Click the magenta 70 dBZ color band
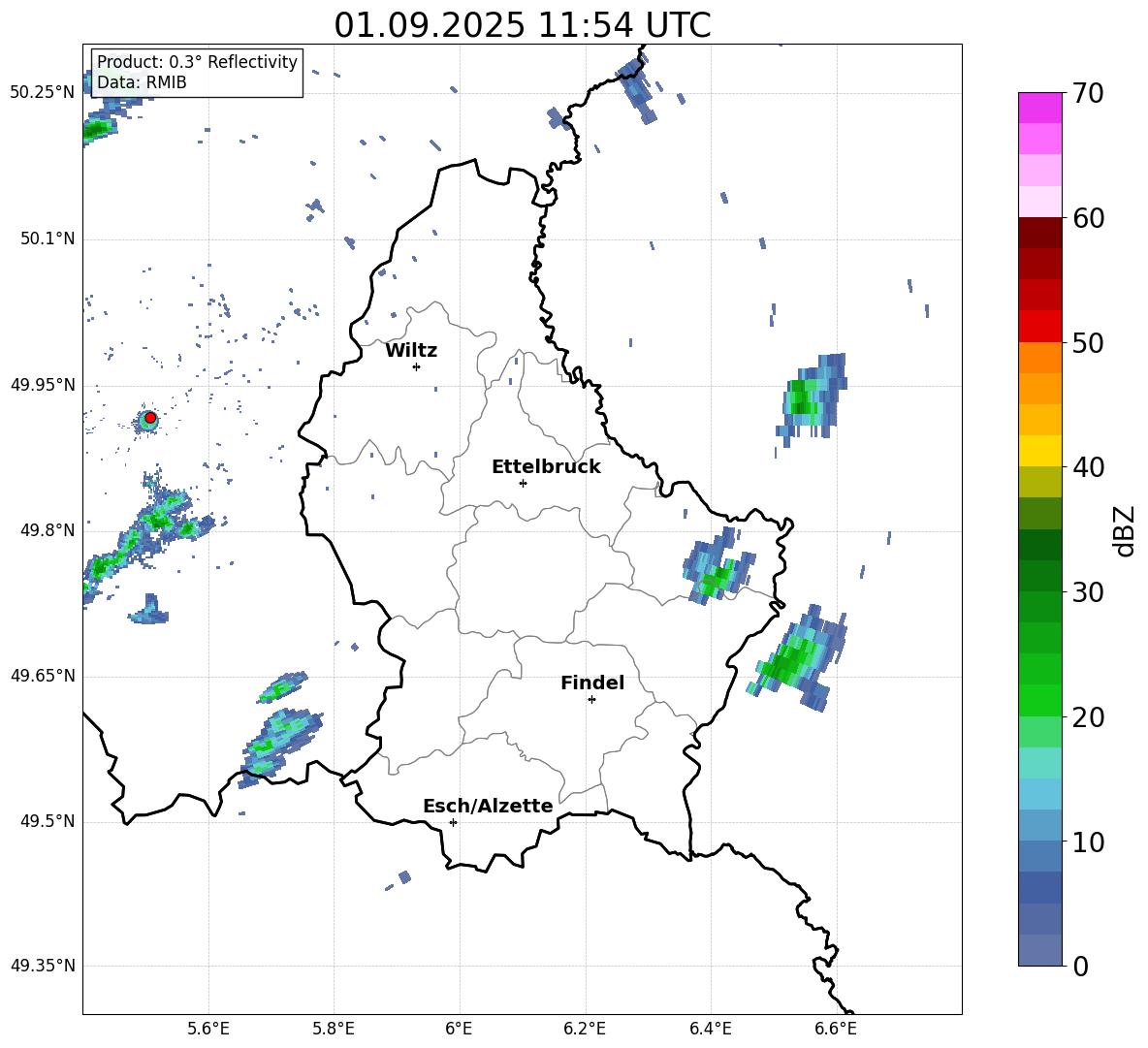This screenshot has height=1048, width=1148. coord(1039,109)
